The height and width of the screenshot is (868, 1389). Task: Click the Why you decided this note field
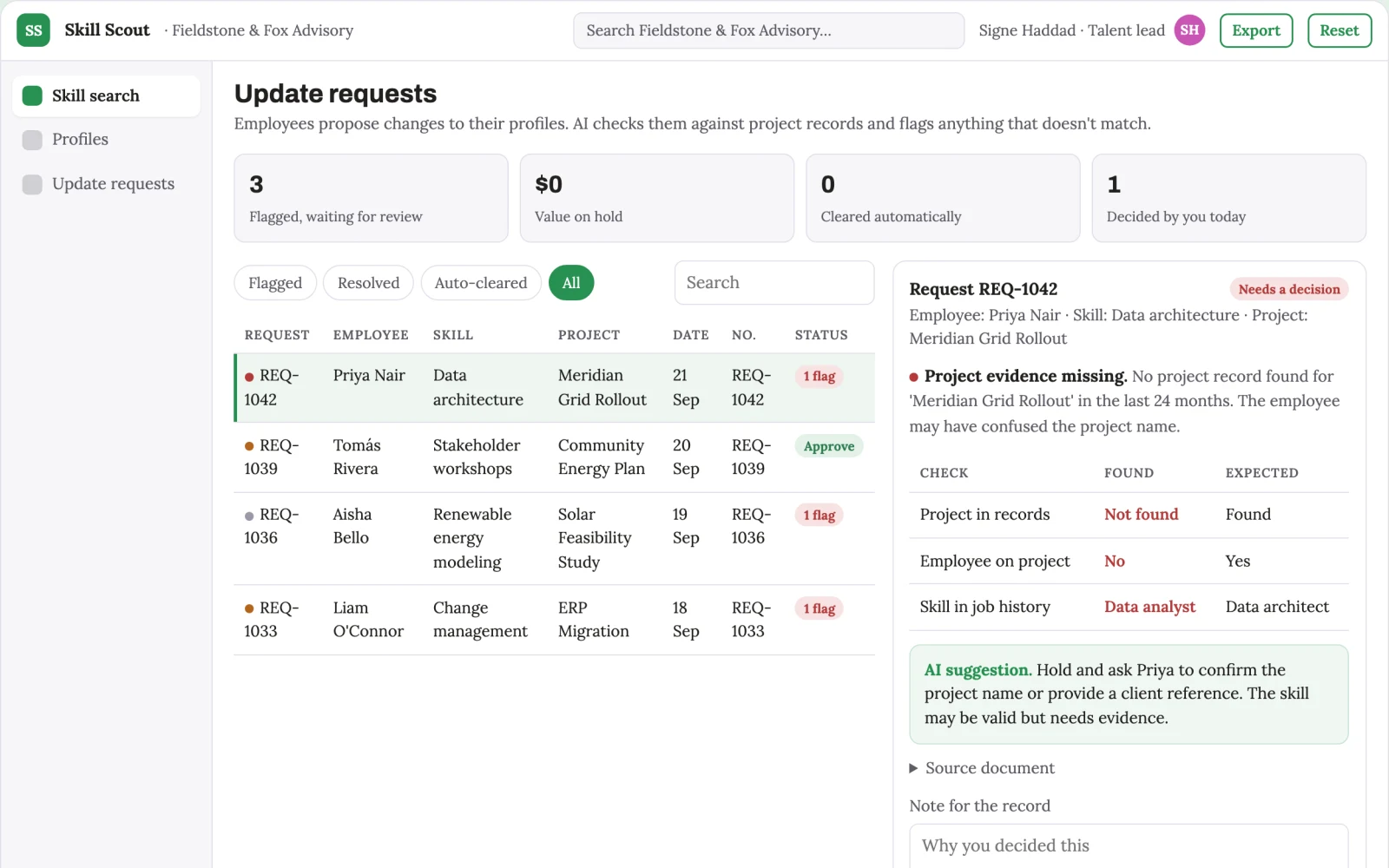pyautogui.click(x=1129, y=845)
